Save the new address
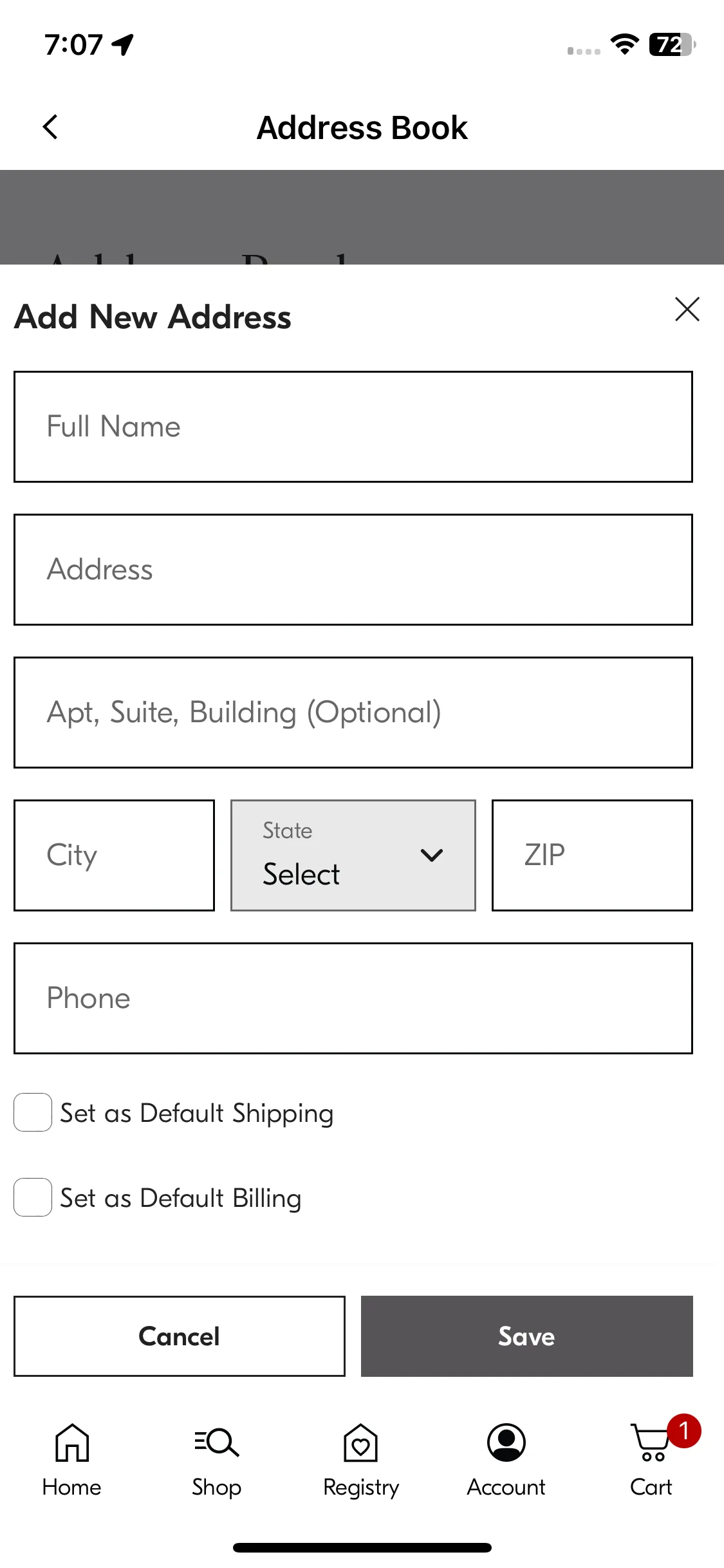 527,1336
